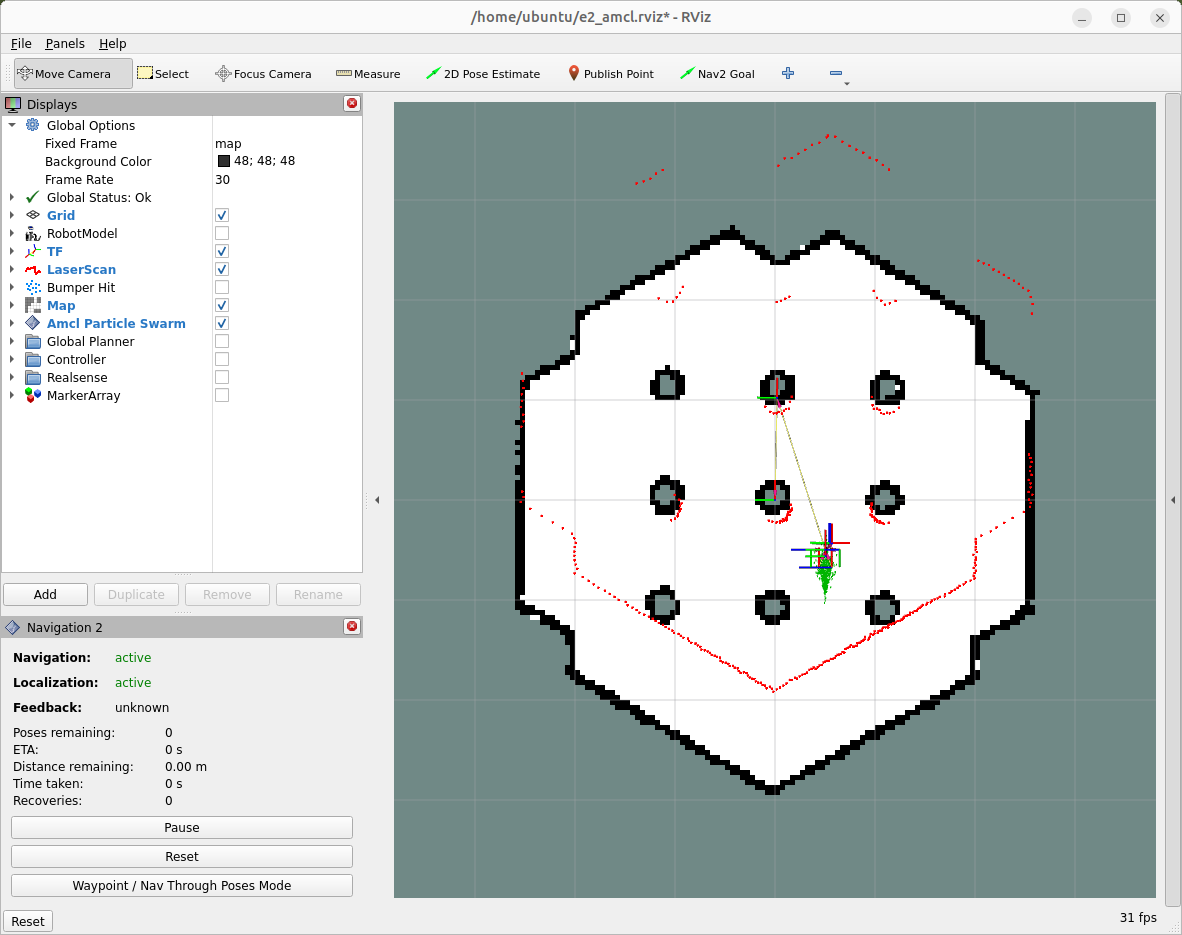Click the Fixed Frame value field
Image resolution: width=1182 pixels, height=935 pixels.
(287, 143)
